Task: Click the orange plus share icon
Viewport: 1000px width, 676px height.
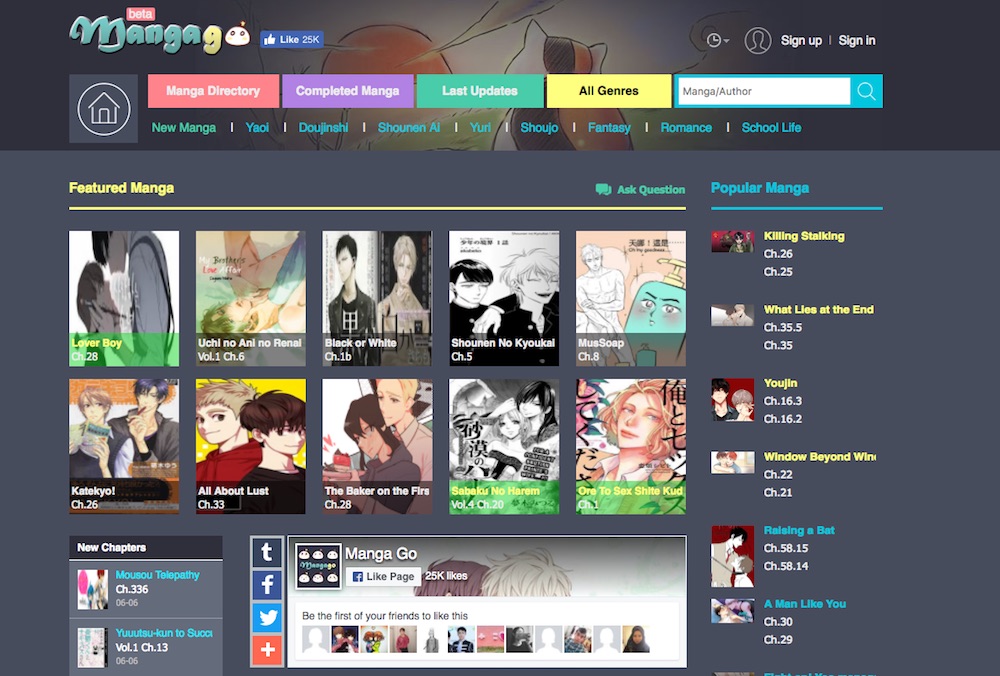Action: 267,651
